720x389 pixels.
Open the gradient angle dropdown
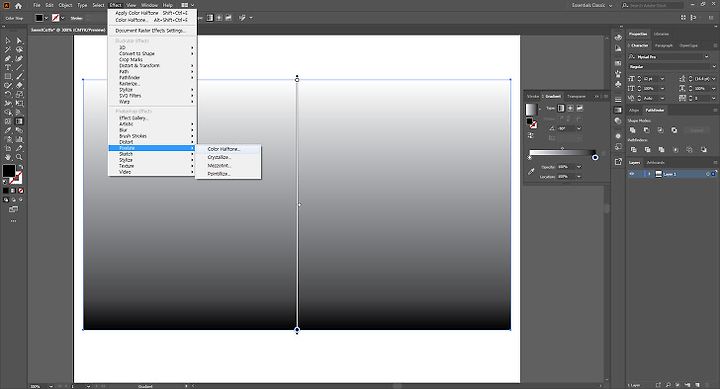pyautogui.click(x=579, y=129)
